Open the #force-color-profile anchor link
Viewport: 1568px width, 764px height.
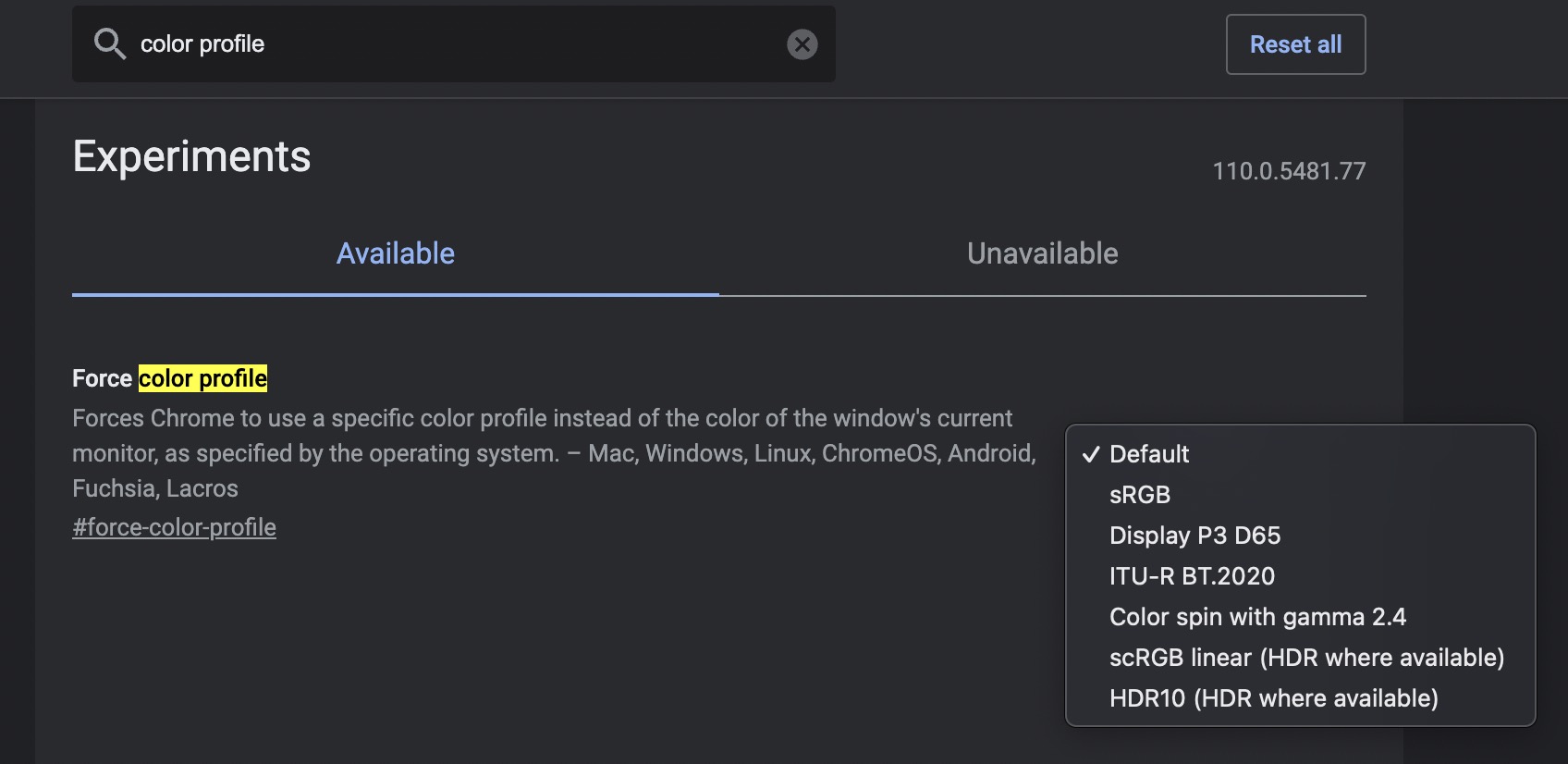tap(174, 527)
